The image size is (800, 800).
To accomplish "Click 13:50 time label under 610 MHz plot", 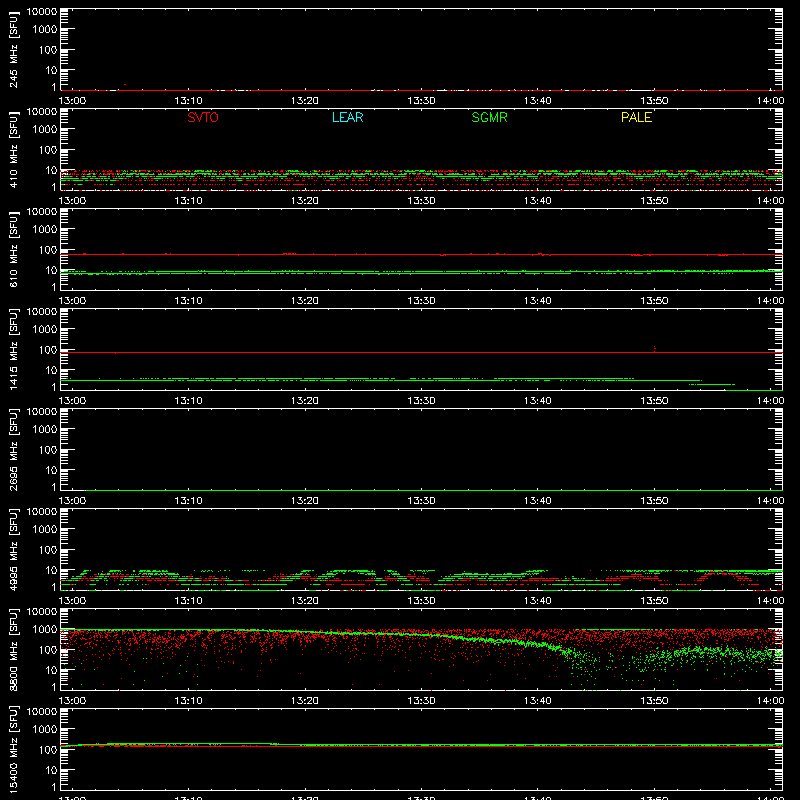I will (654, 301).
